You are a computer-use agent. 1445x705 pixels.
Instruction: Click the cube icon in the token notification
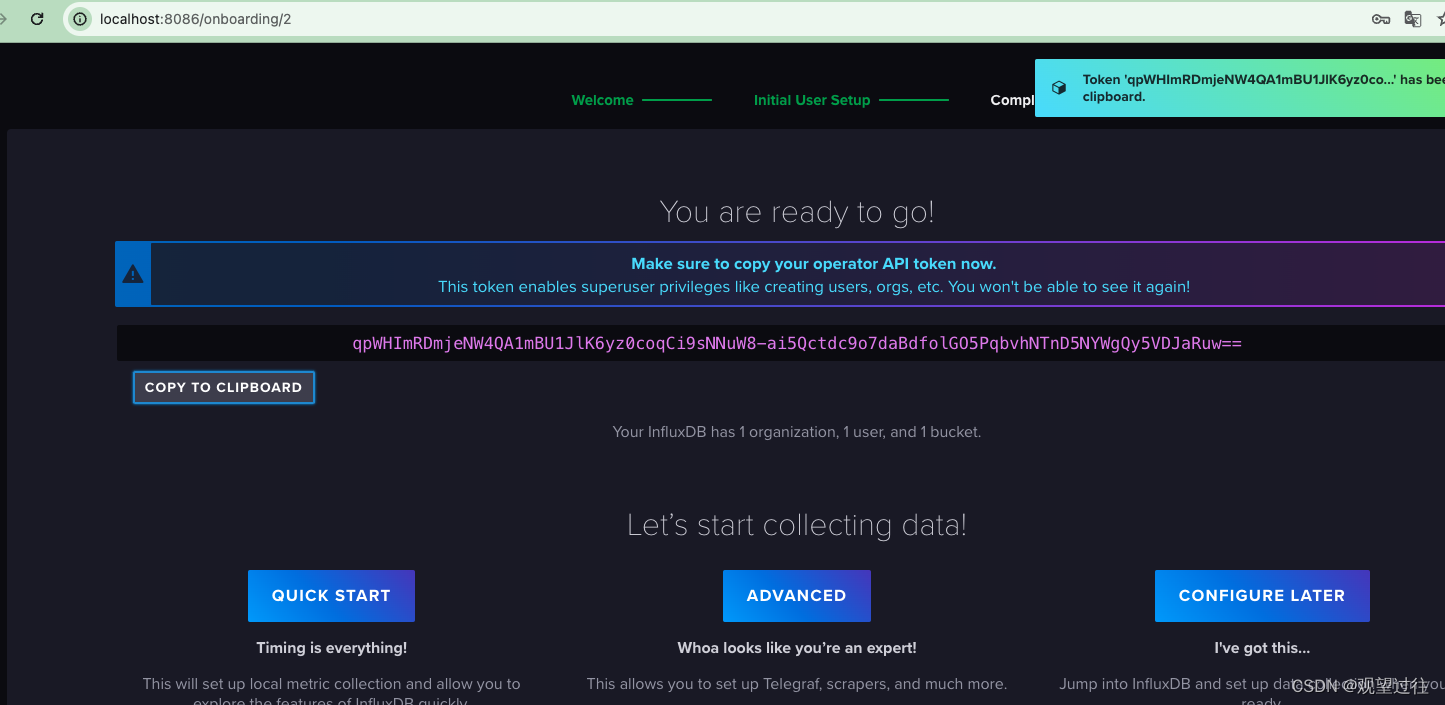pyautogui.click(x=1059, y=88)
